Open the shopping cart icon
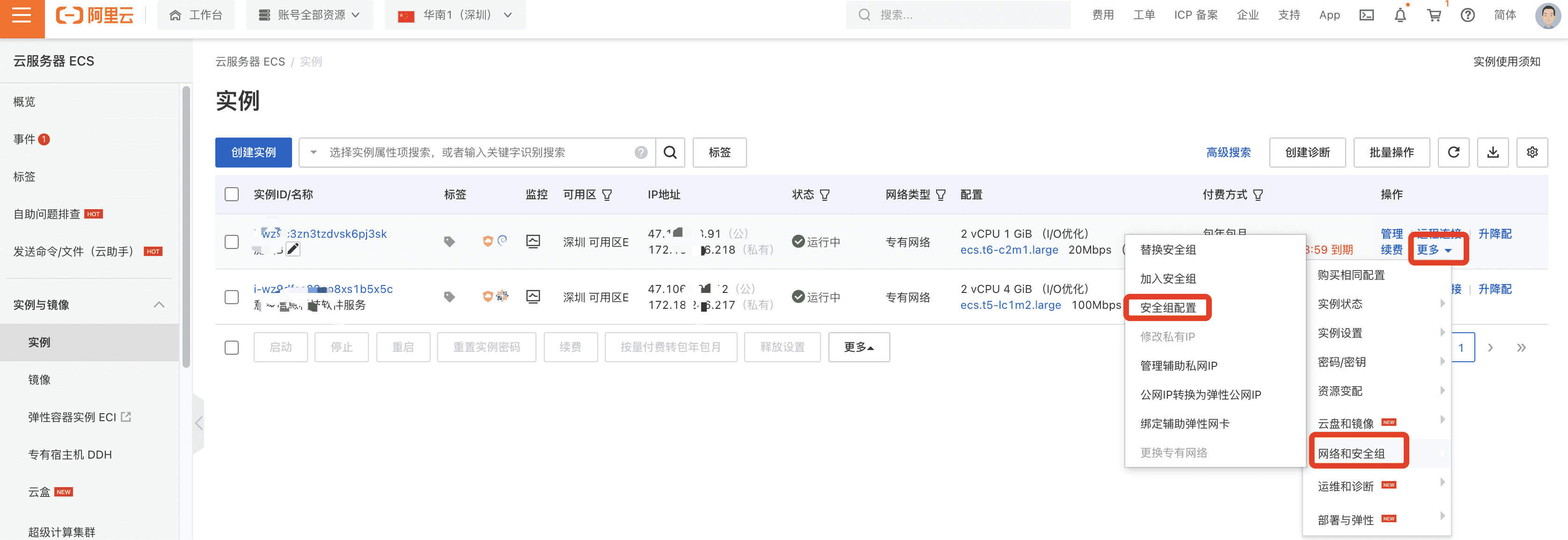 [1434, 15]
